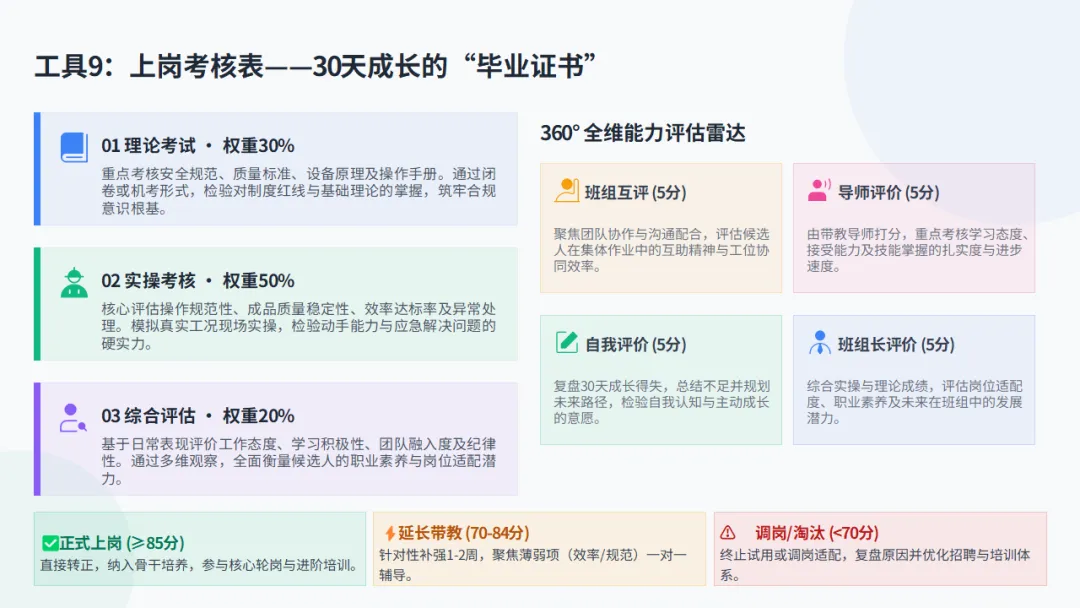Select the 01 理论考试 权重30% heading
The image size is (1080, 608).
(198, 146)
